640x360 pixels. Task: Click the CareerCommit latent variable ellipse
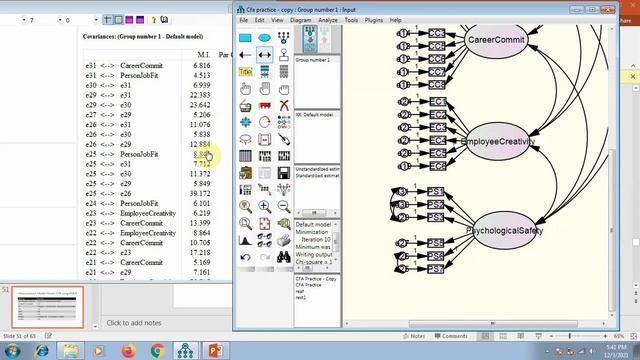(x=496, y=40)
